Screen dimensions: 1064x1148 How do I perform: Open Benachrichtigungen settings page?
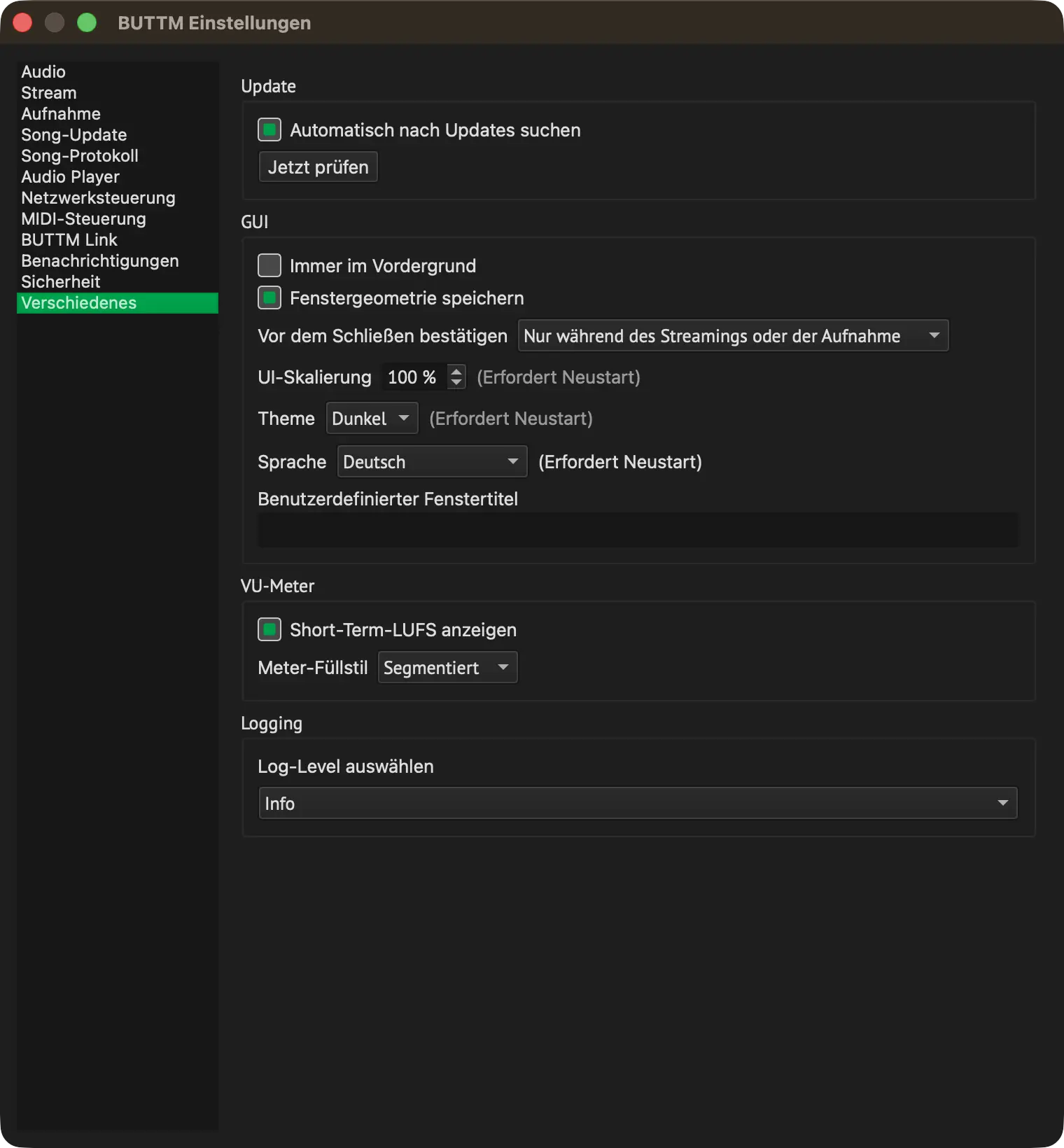(118, 261)
